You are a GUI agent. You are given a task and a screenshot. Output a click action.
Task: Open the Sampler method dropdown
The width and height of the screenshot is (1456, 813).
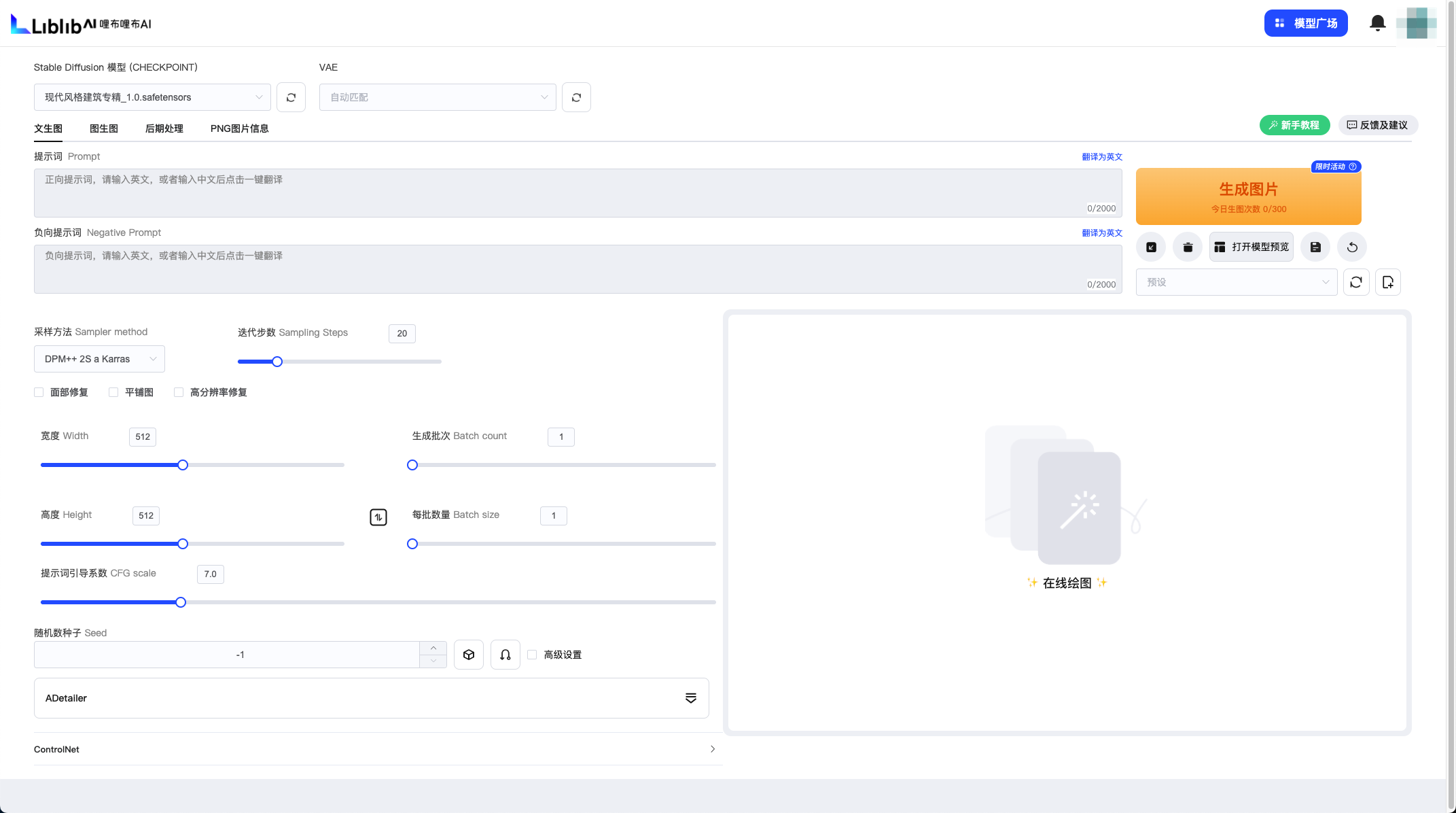point(99,359)
